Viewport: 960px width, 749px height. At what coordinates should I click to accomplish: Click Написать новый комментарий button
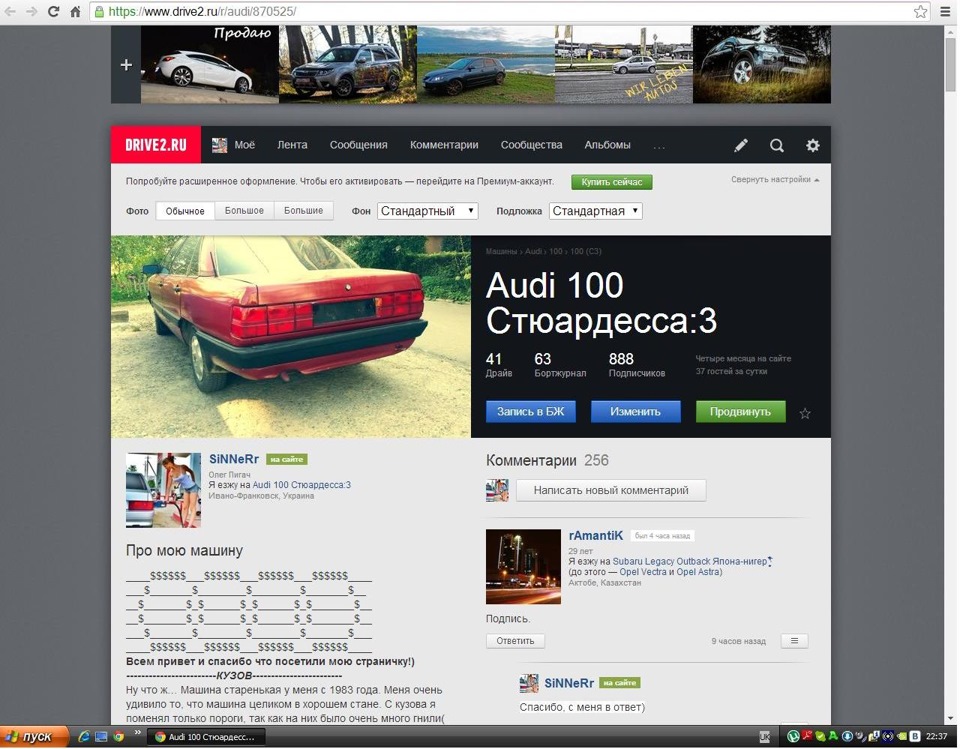pyautogui.click(x=611, y=491)
